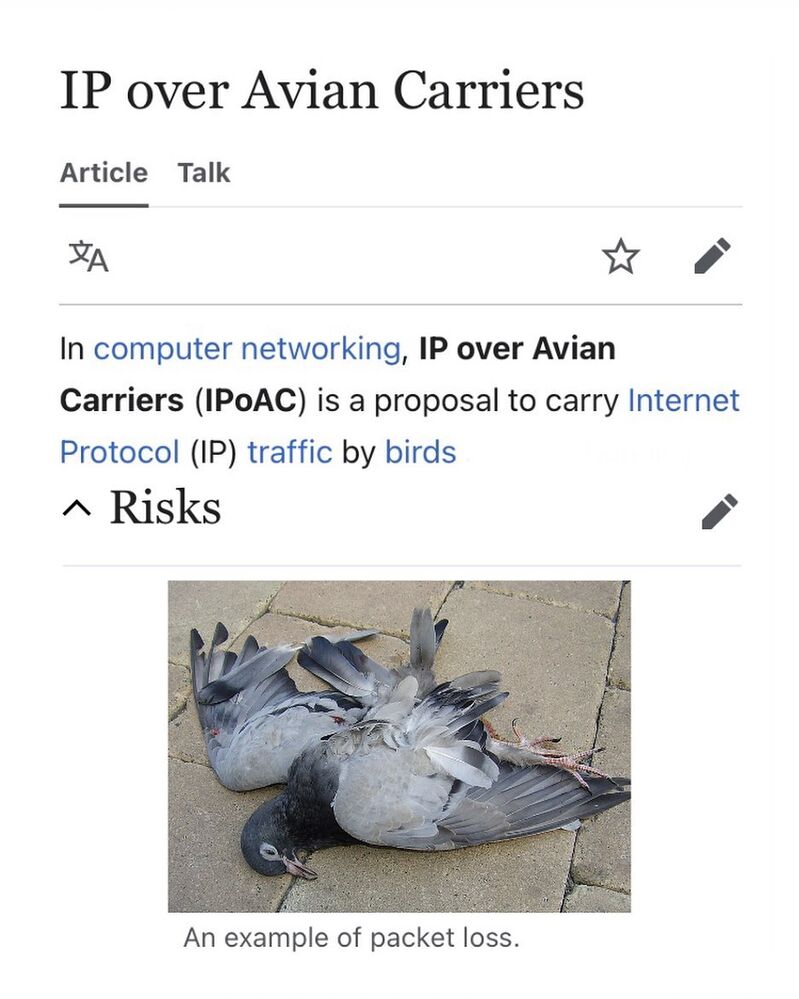Select the Article tab
Viewport: 799px width, 999px height.
[x=104, y=173]
